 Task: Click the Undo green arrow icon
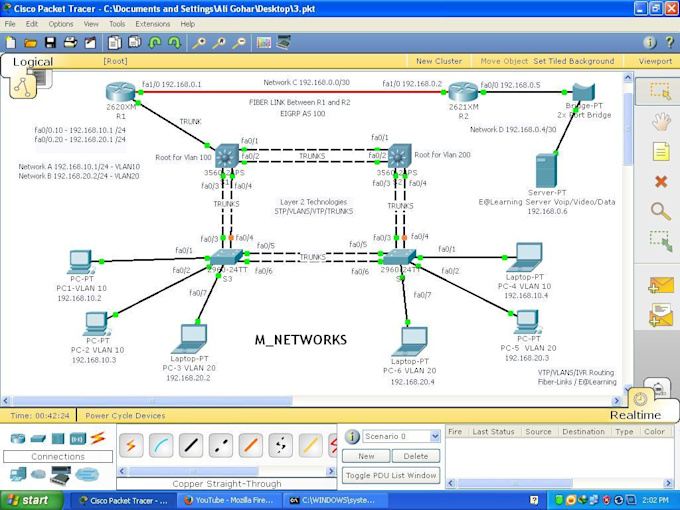coord(155,42)
